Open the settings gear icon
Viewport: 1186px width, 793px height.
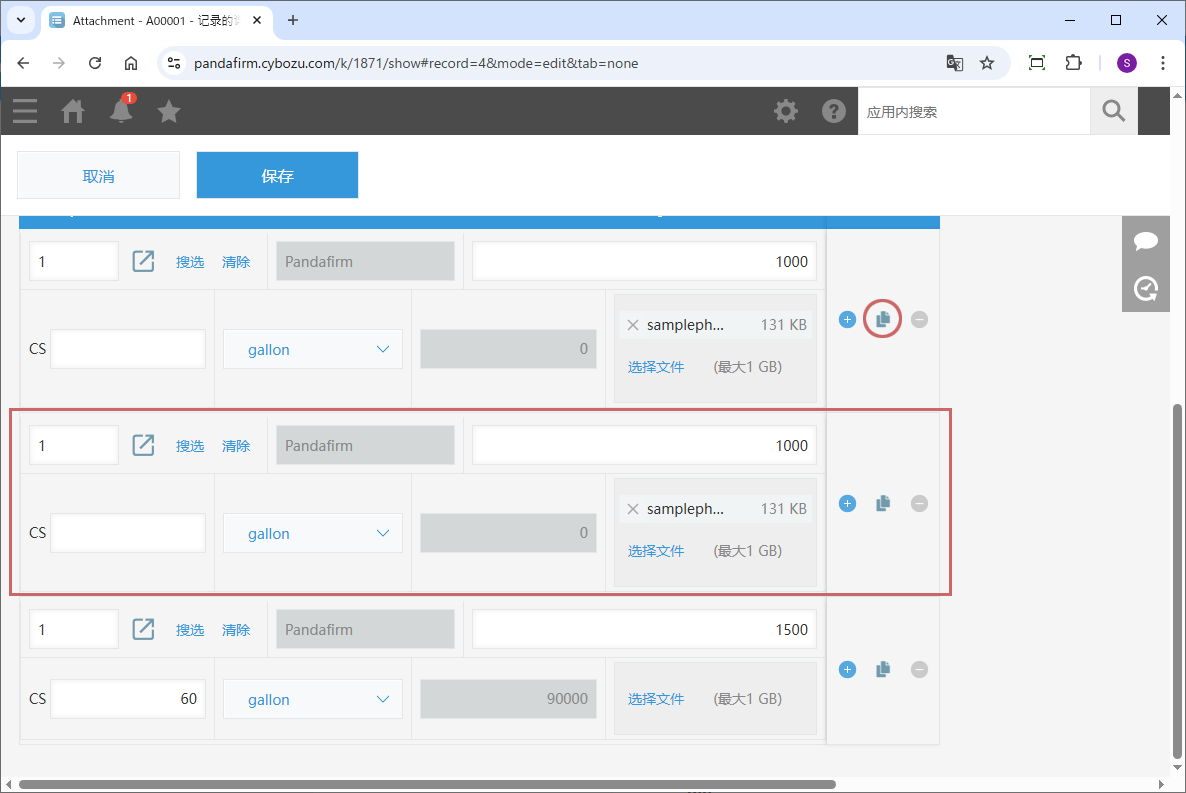click(786, 111)
